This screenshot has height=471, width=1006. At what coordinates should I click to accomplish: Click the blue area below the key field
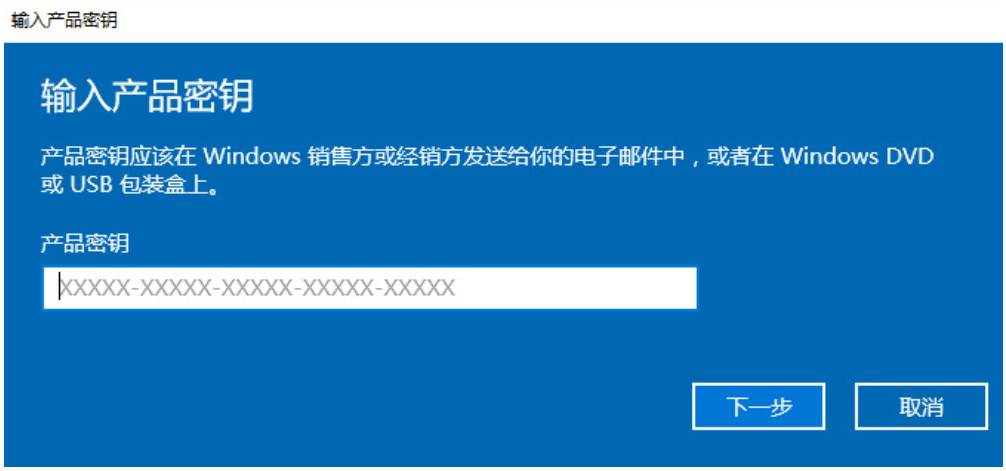[370, 343]
